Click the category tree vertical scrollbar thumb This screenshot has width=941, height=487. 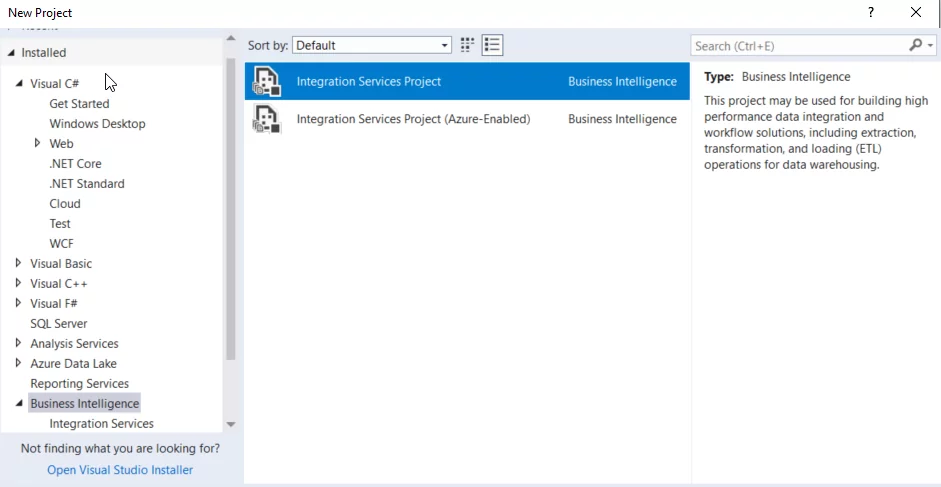point(231,209)
